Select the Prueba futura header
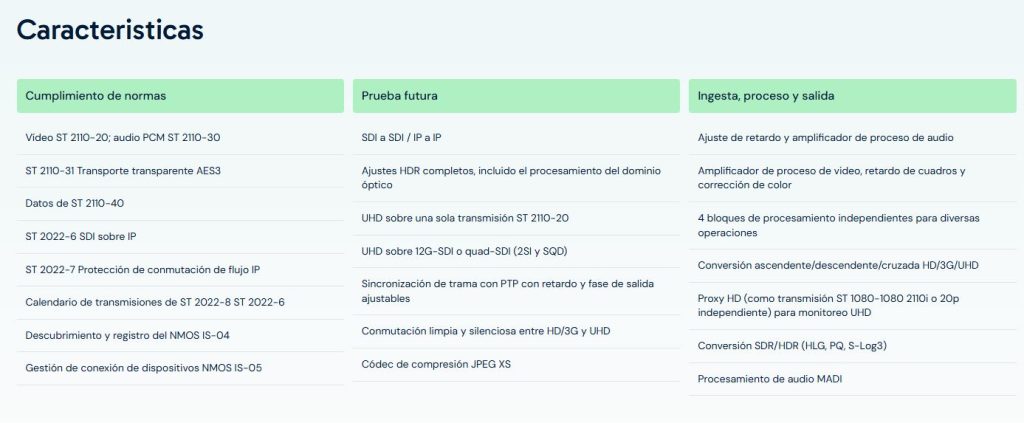Viewport: 1024px width, 423px height. pyautogui.click(x=516, y=96)
